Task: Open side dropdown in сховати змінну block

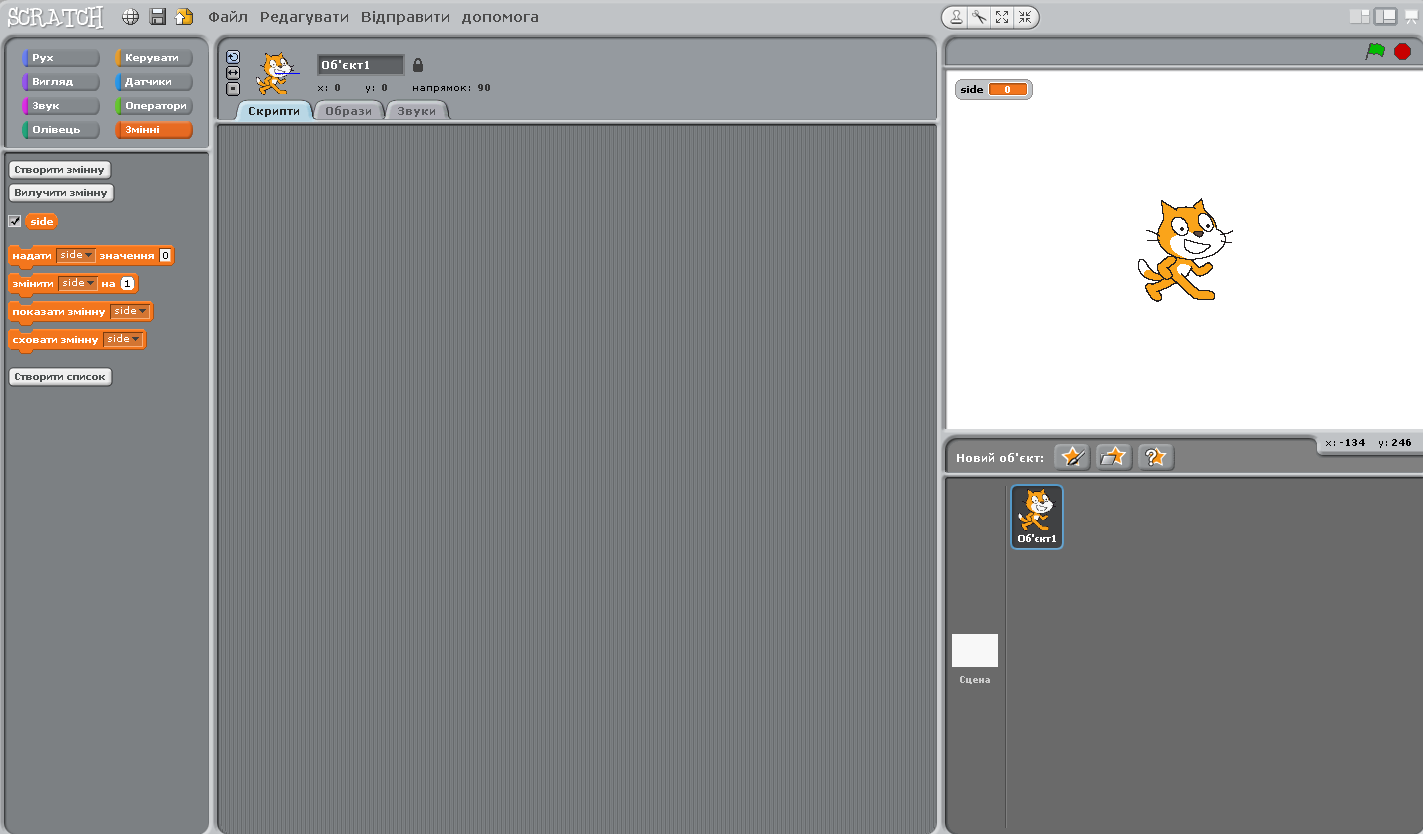Action: 123,340
